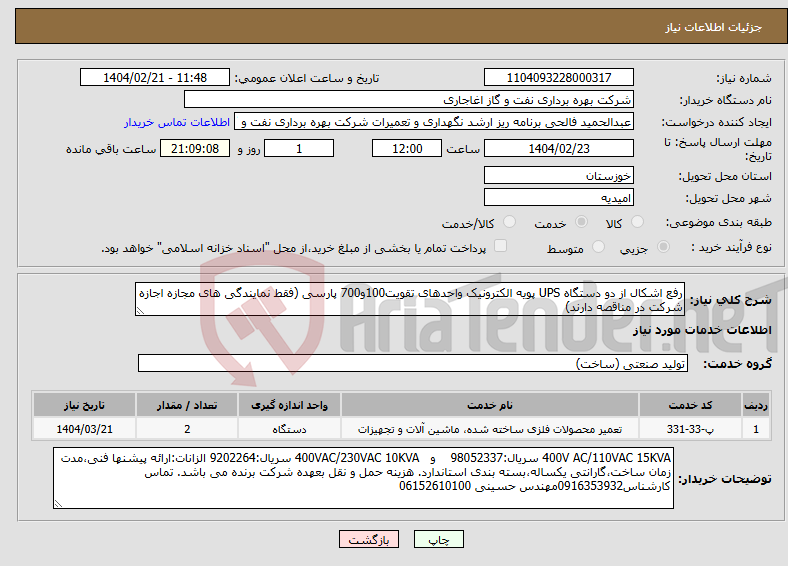Click the unit cell دستگاه
The width and height of the screenshot is (788, 566).
289,429
